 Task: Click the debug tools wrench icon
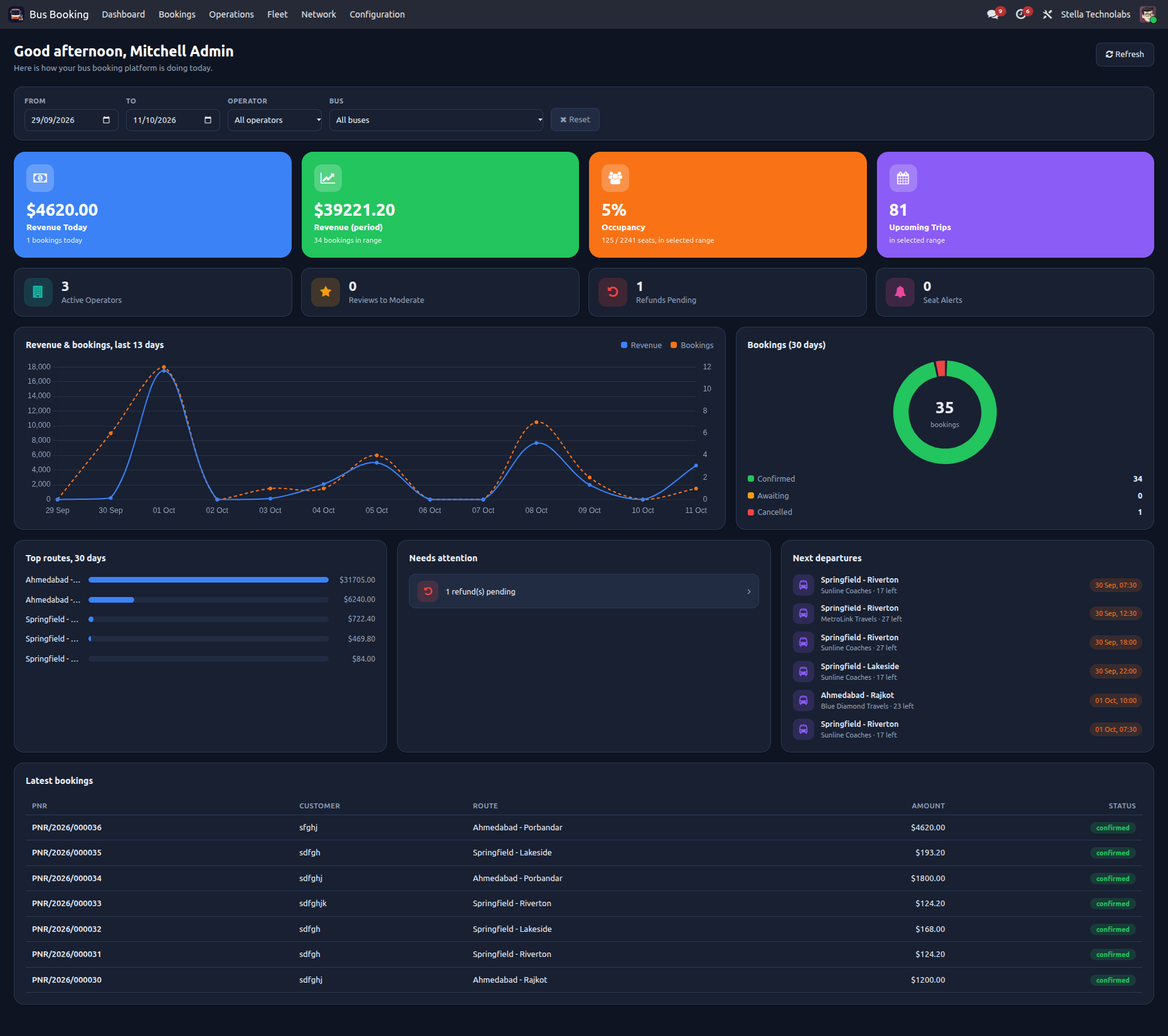point(1048,14)
